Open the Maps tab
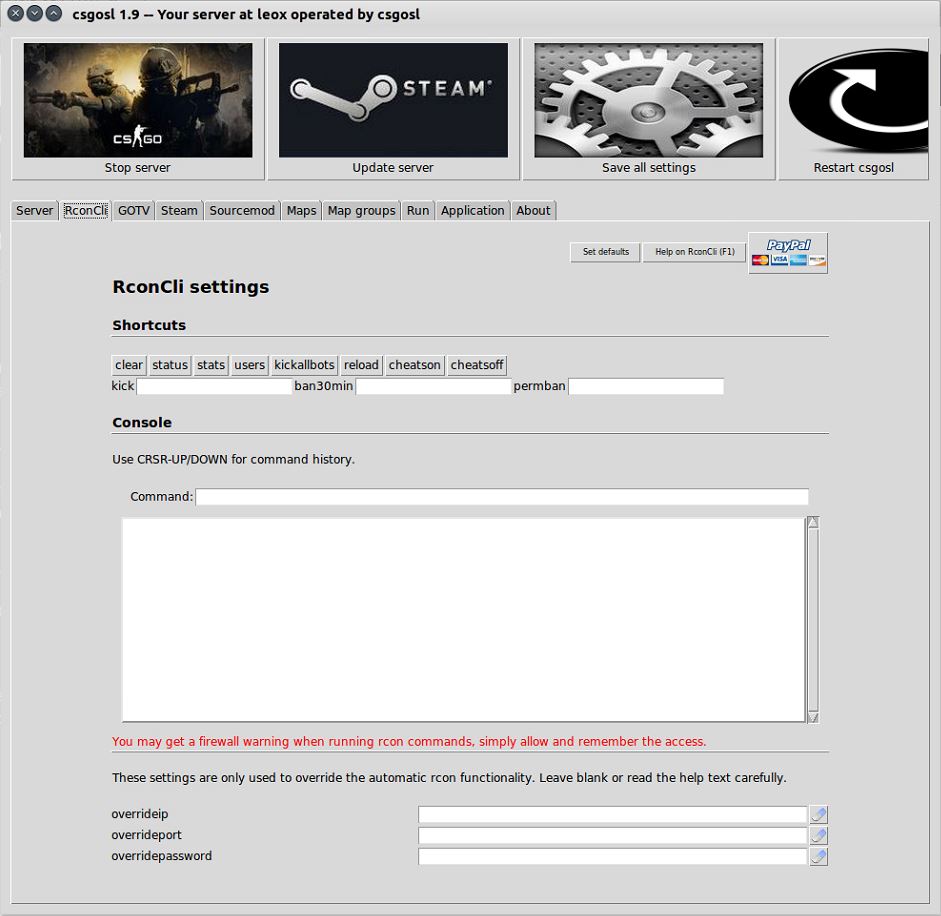Image resolution: width=941 pixels, height=916 pixels. pos(301,211)
